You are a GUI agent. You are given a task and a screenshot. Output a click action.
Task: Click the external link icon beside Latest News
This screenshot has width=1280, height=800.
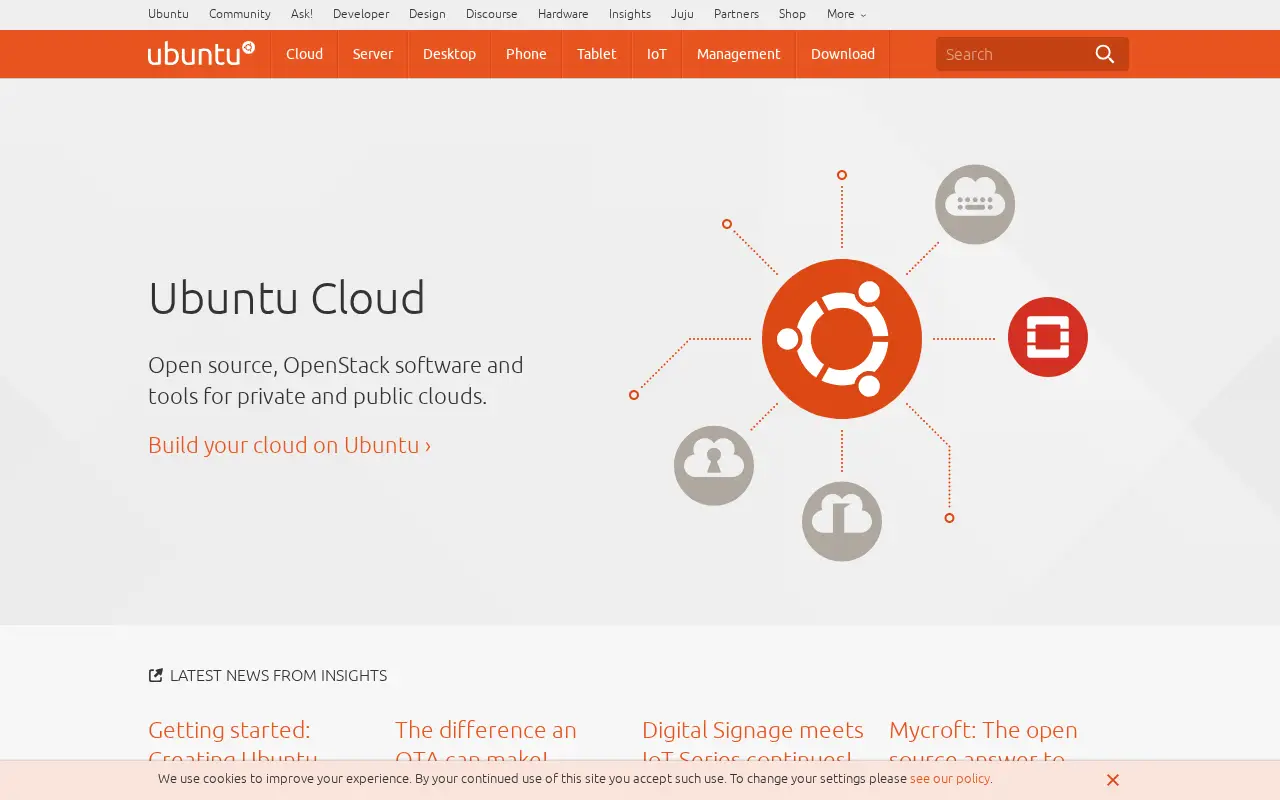pos(155,675)
